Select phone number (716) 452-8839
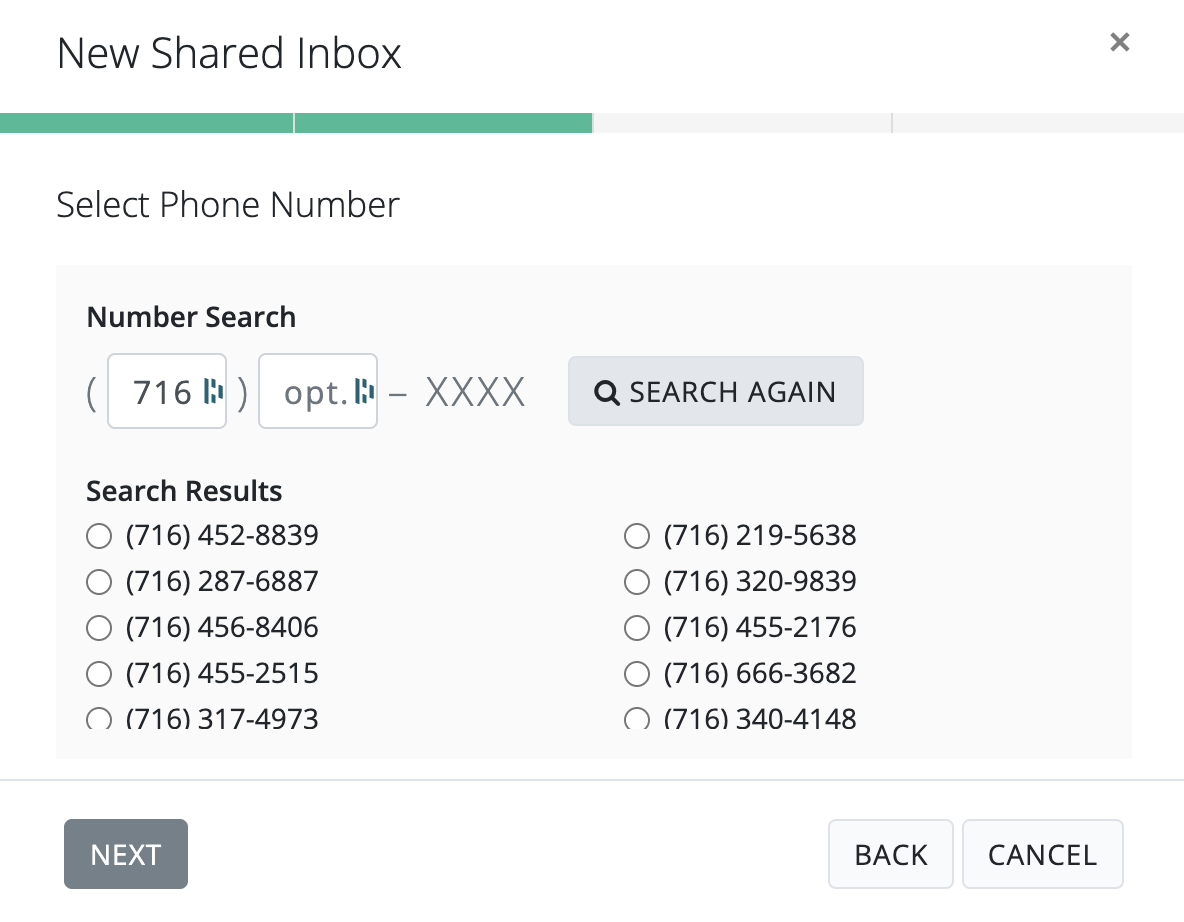The height and width of the screenshot is (922, 1184). [x=99, y=537]
